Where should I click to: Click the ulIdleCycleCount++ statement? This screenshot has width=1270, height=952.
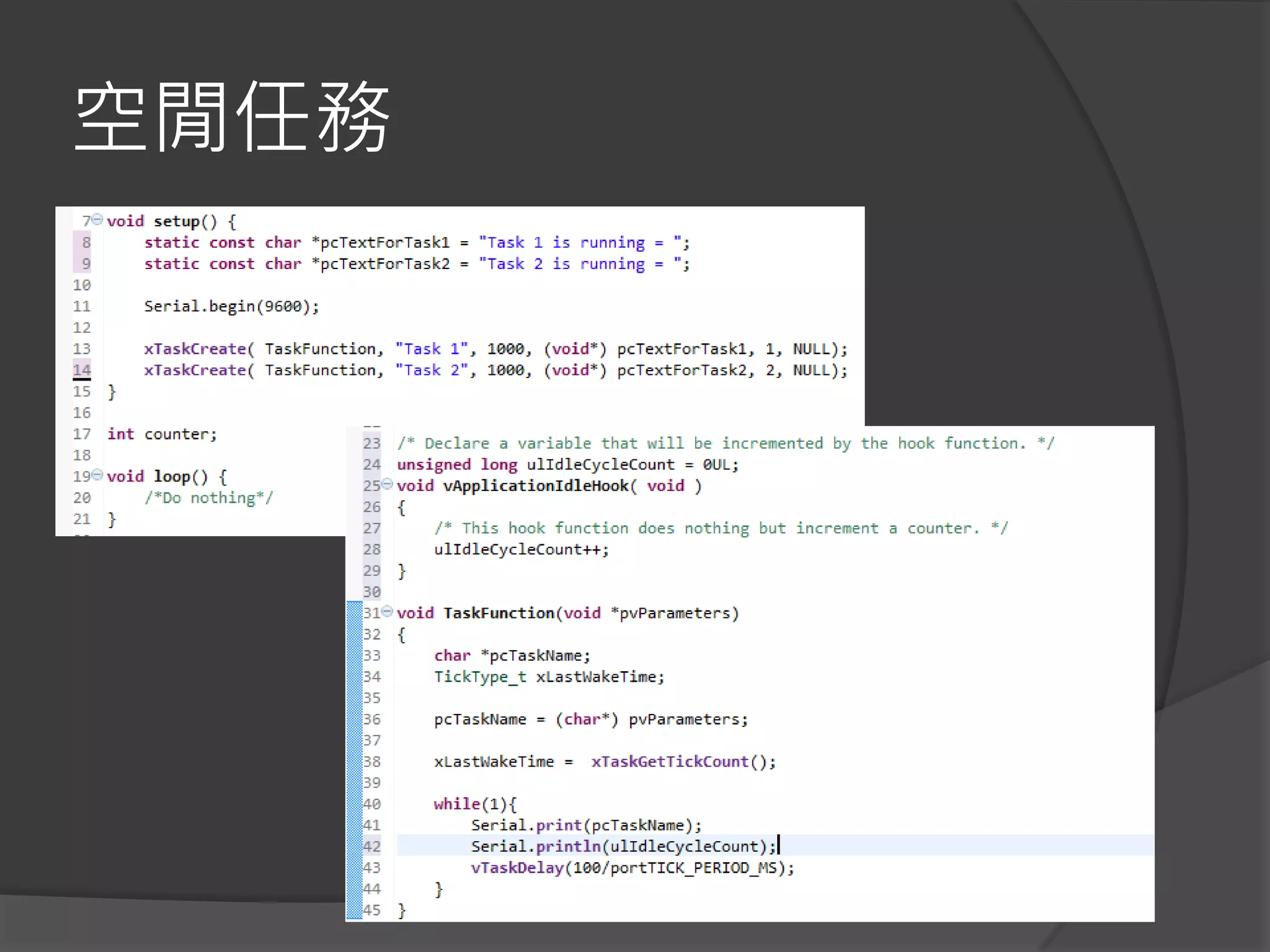(x=521, y=550)
